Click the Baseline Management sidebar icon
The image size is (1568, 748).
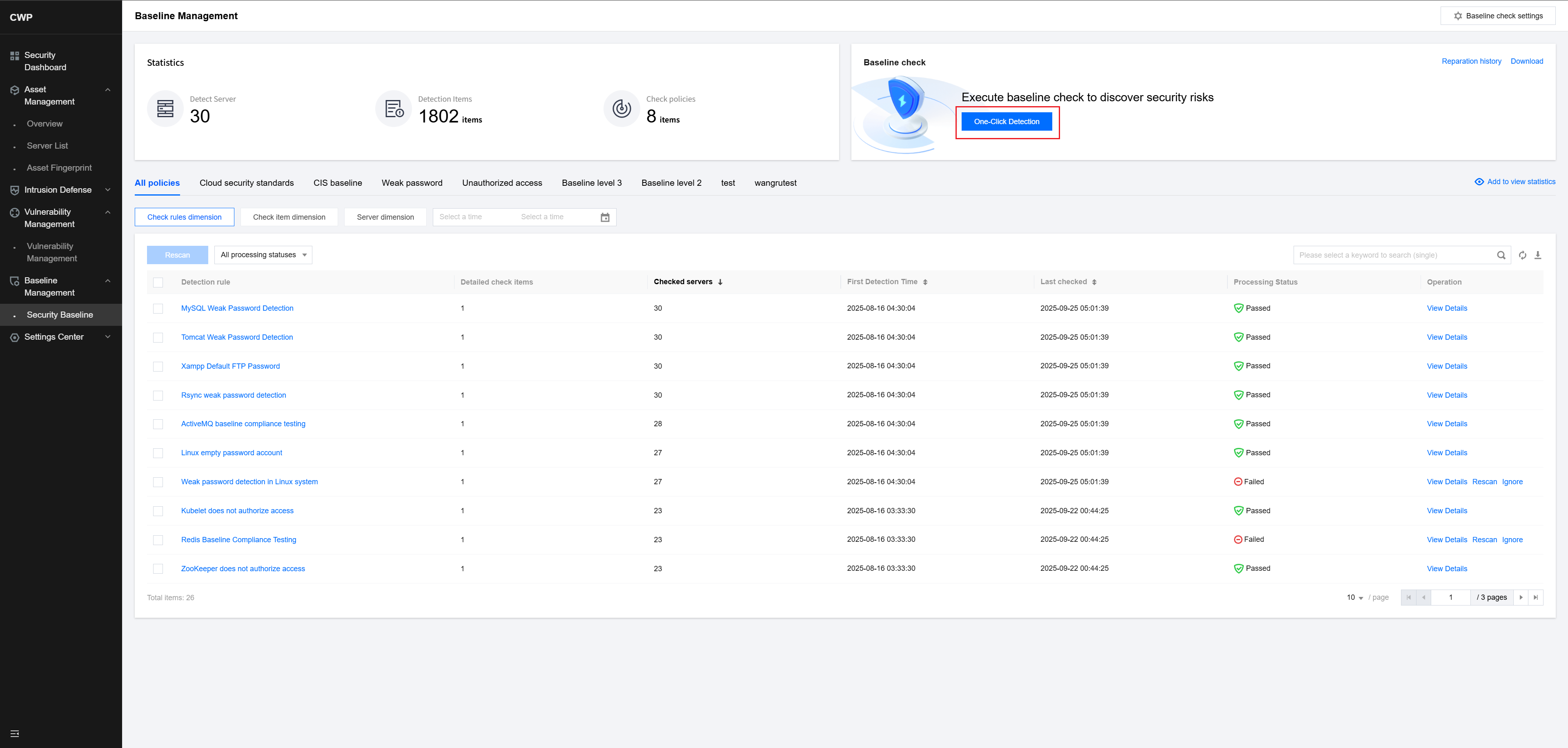[x=15, y=281]
